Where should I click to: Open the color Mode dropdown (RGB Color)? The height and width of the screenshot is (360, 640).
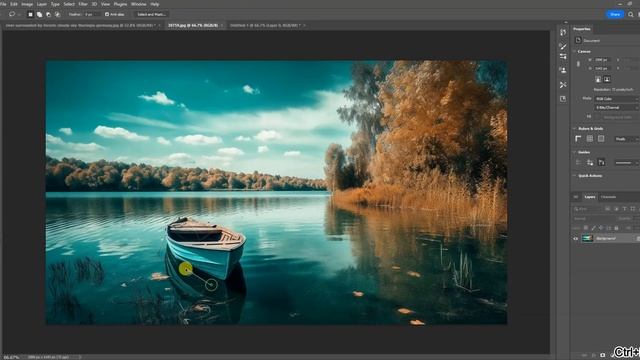[617, 99]
